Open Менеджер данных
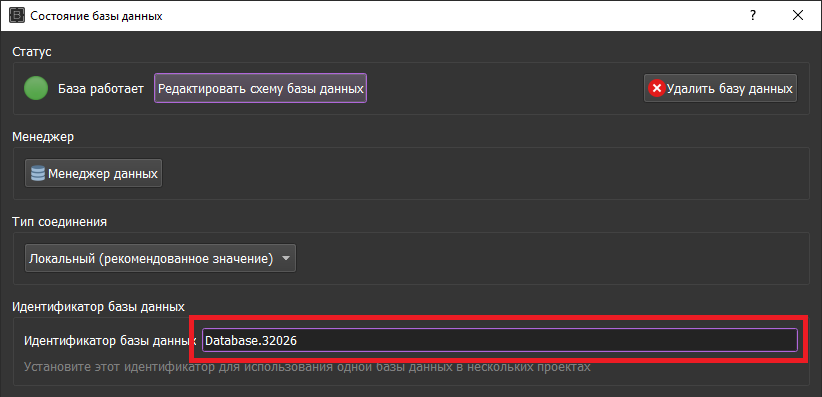The height and width of the screenshot is (397, 822). pos(93,174)
